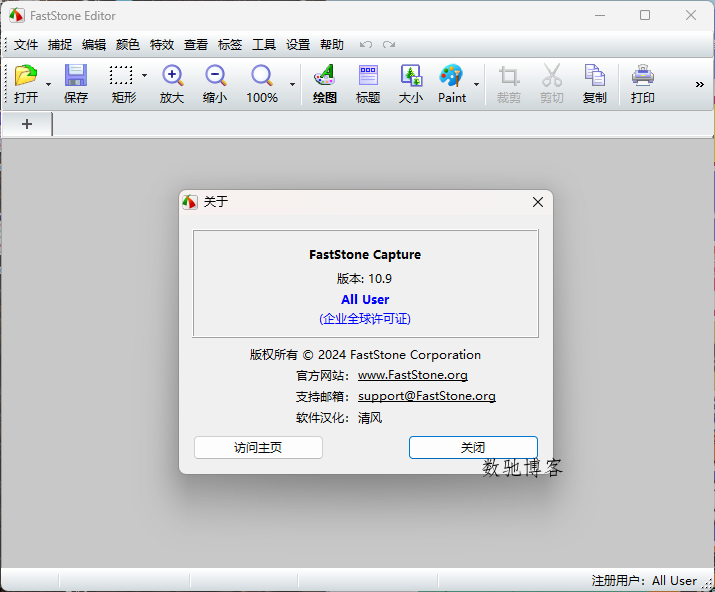Viewport: 715px width, 592px height.
Task: Open the 捕捉 menu
Action: click(x=60, y=45)
